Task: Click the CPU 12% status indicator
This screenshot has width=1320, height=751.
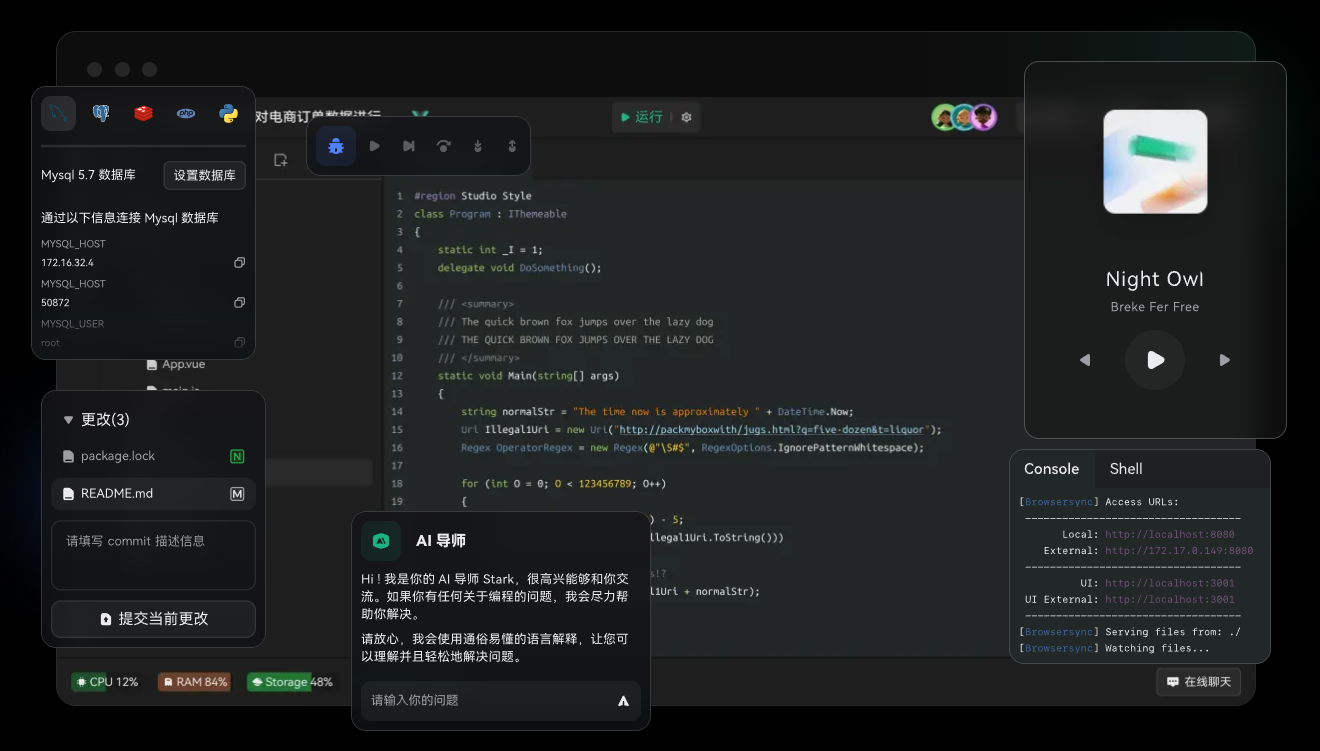Action: (x=105, y=682)
